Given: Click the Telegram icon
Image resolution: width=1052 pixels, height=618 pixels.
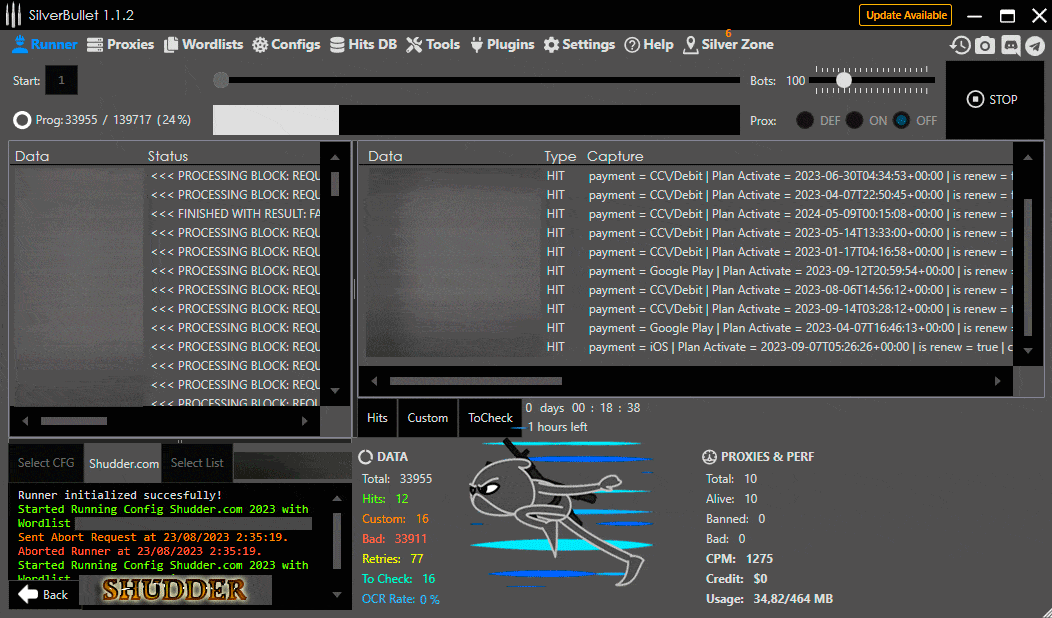Looking at the screenshot, I should coord(1035,45).
